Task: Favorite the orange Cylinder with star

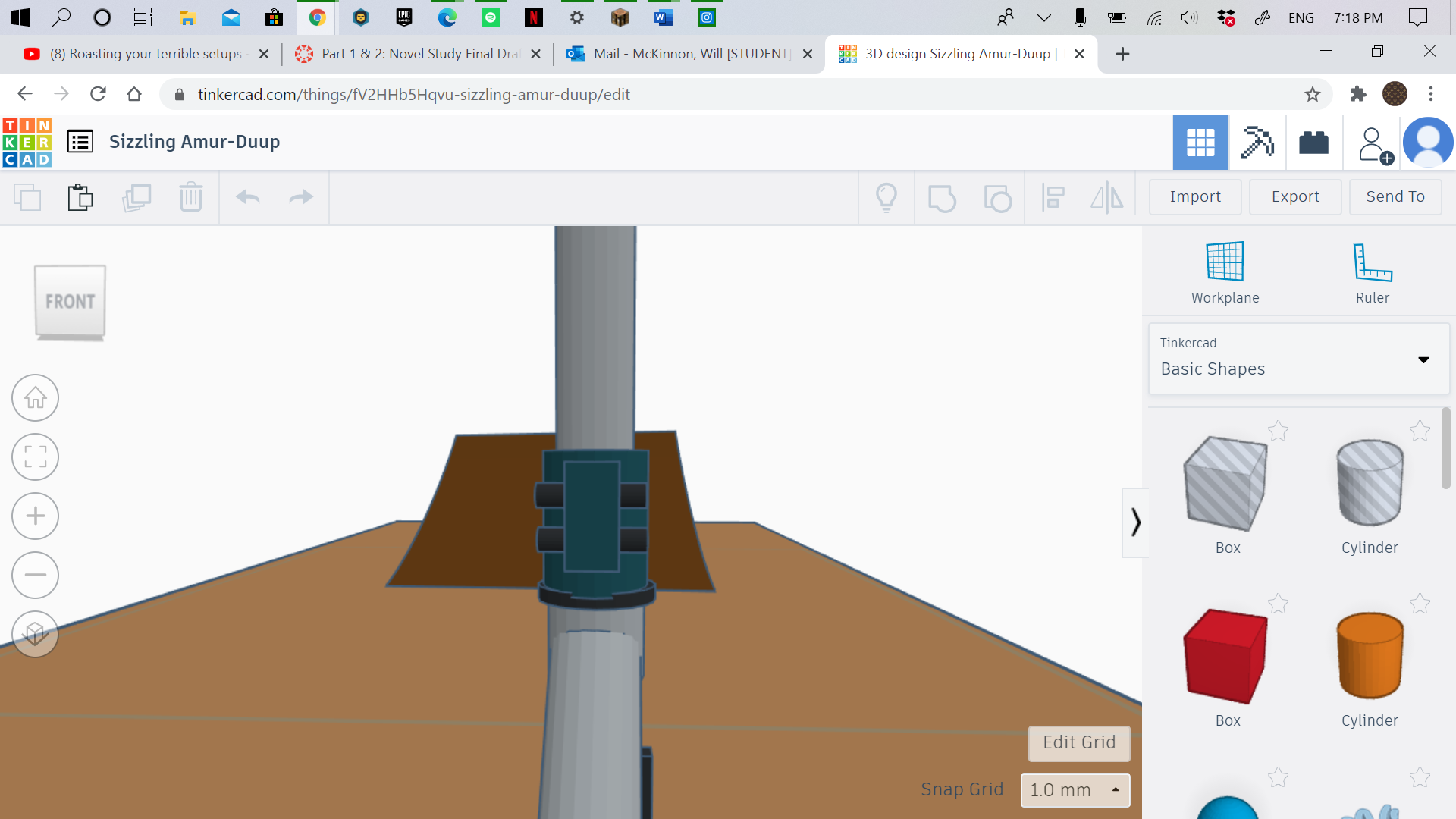Action: [1420, 604]
